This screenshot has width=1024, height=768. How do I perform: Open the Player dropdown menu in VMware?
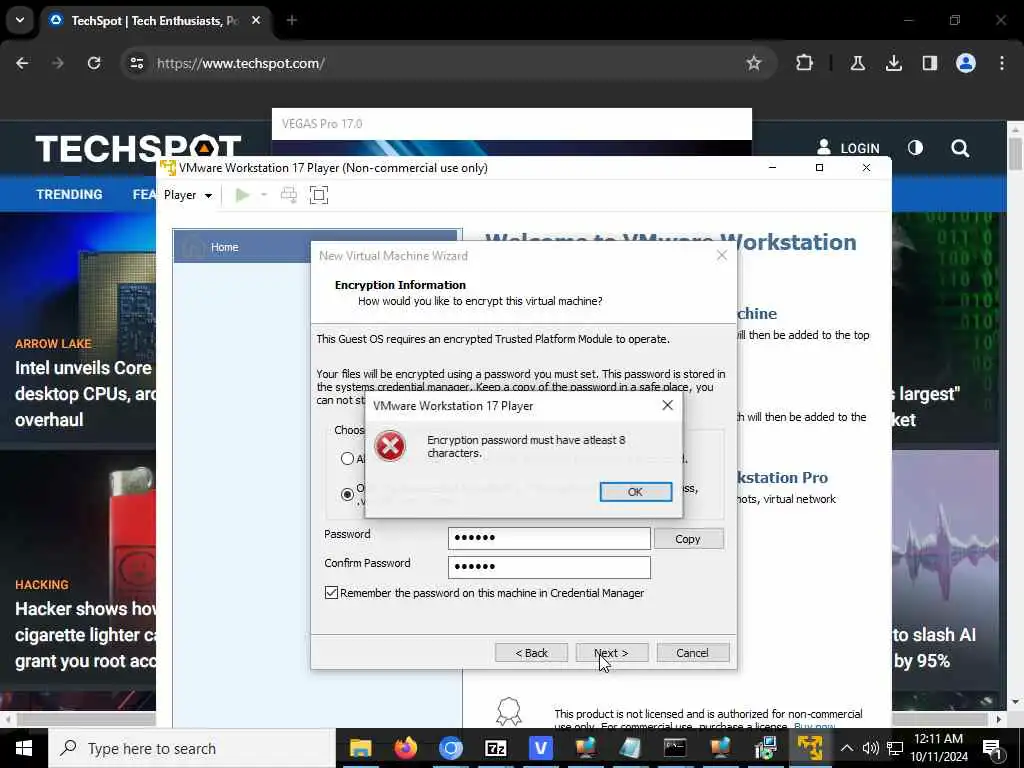[188, 195]
